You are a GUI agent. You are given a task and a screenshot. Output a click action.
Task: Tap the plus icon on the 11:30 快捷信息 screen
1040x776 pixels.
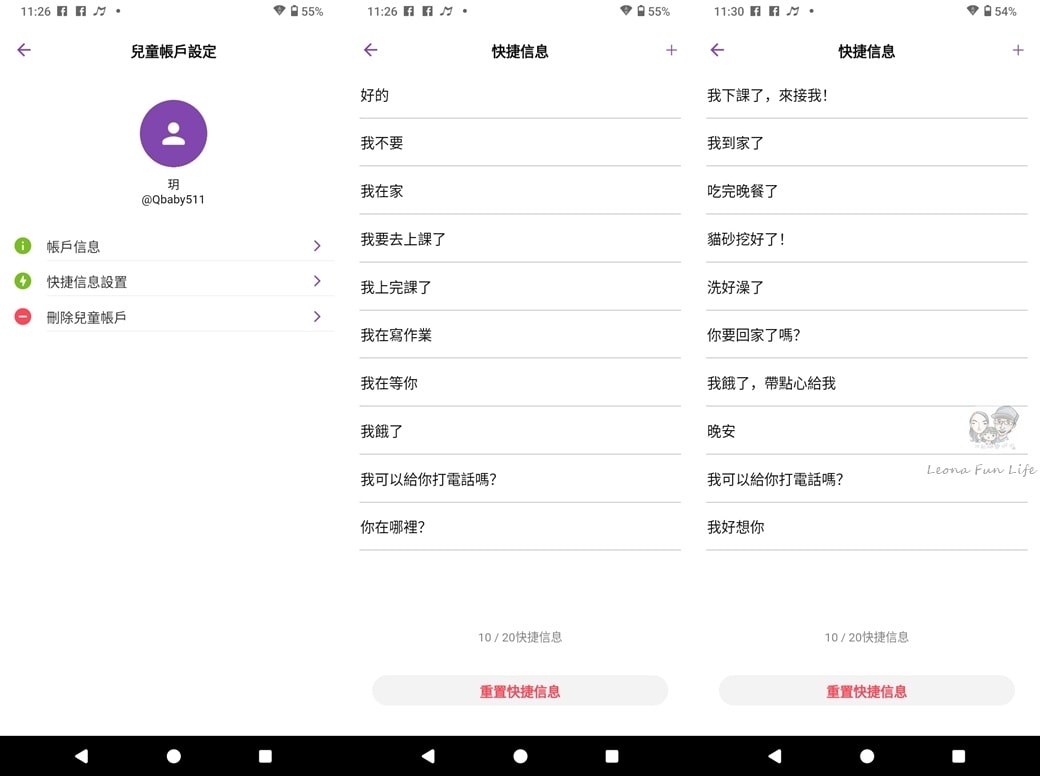click(x=1017, y=50)
